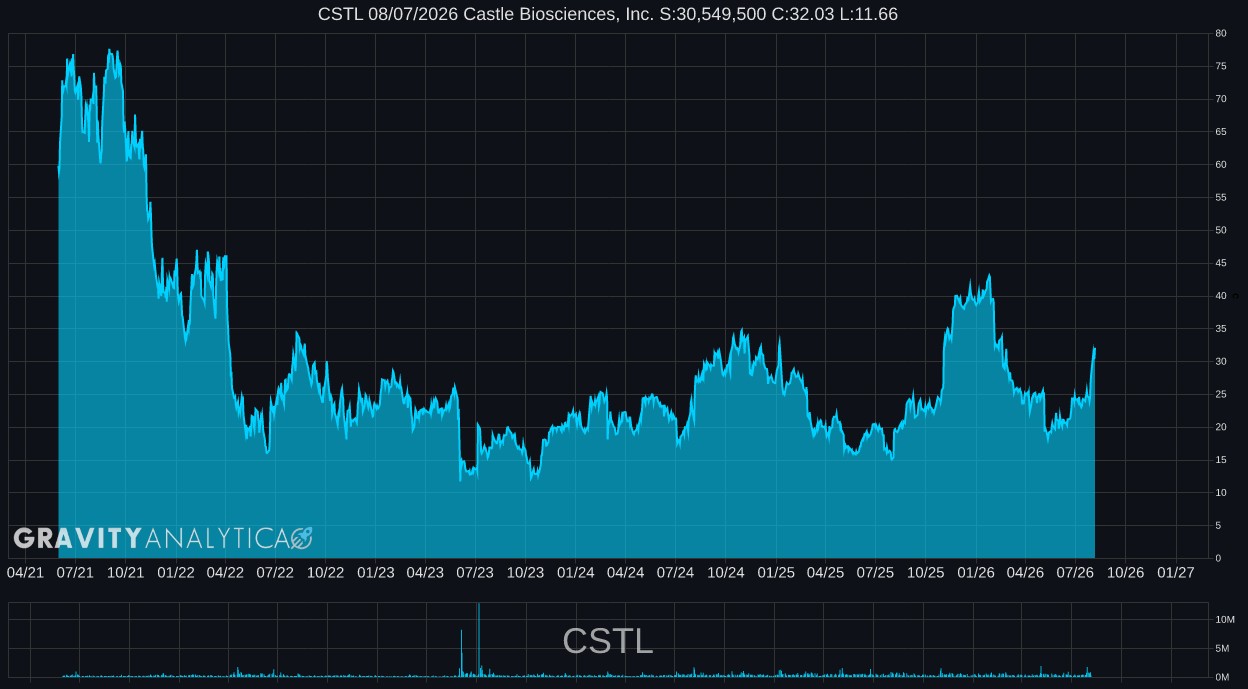Click the 01/27 date axis label
The height and width of the screenshot is (689, 1248).
point(1175,573)
